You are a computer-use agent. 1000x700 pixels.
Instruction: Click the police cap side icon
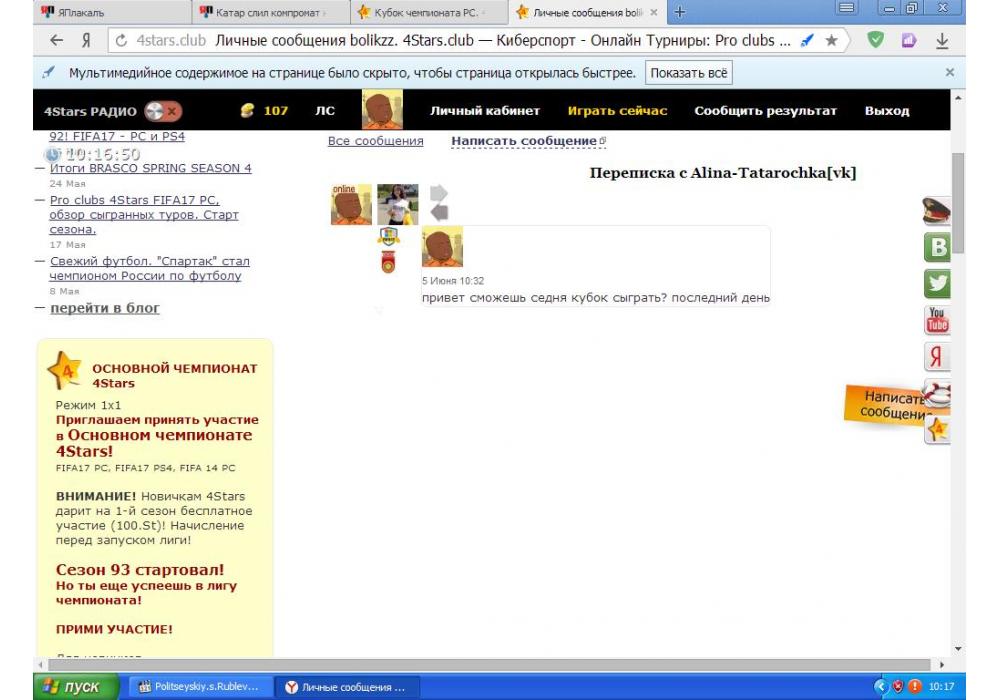pyautogui.click(x=936, y=211)
